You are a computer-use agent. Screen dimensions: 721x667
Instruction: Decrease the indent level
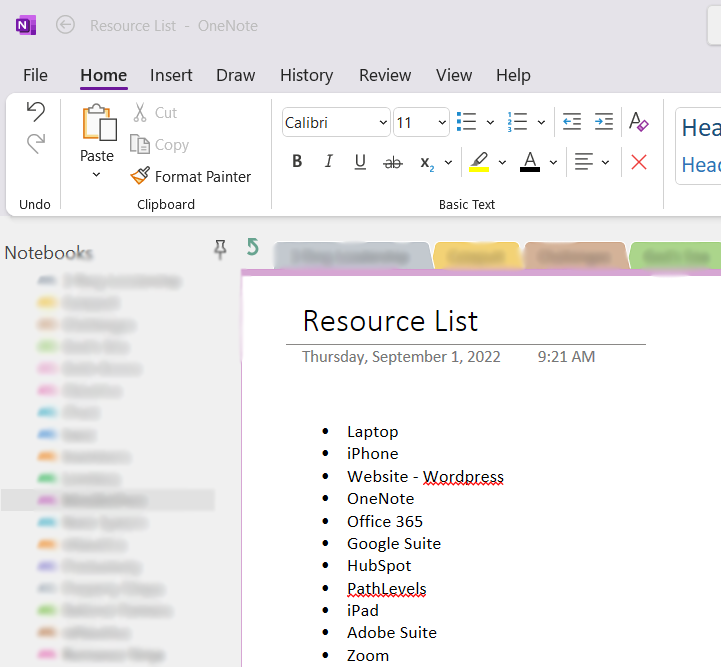point(572,122)
